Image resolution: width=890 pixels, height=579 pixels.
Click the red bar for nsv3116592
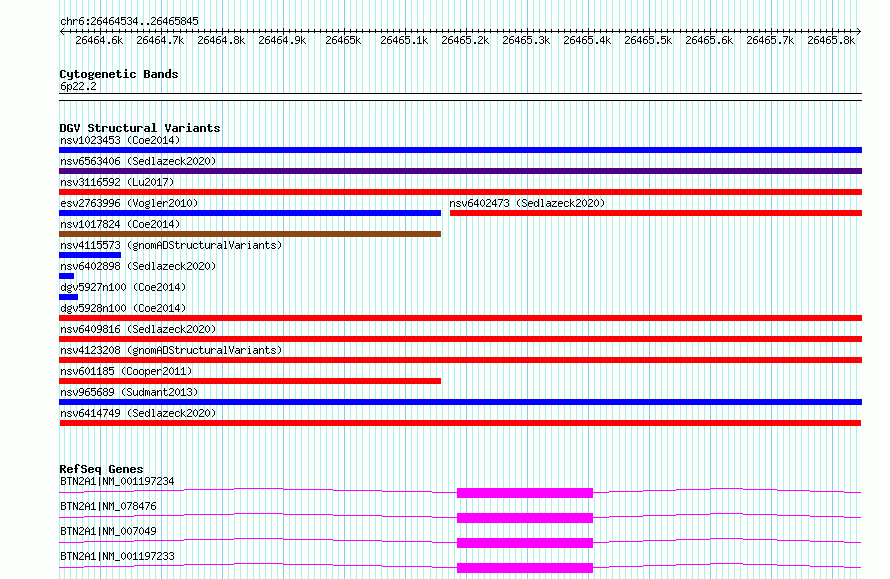tap(460, 192)
